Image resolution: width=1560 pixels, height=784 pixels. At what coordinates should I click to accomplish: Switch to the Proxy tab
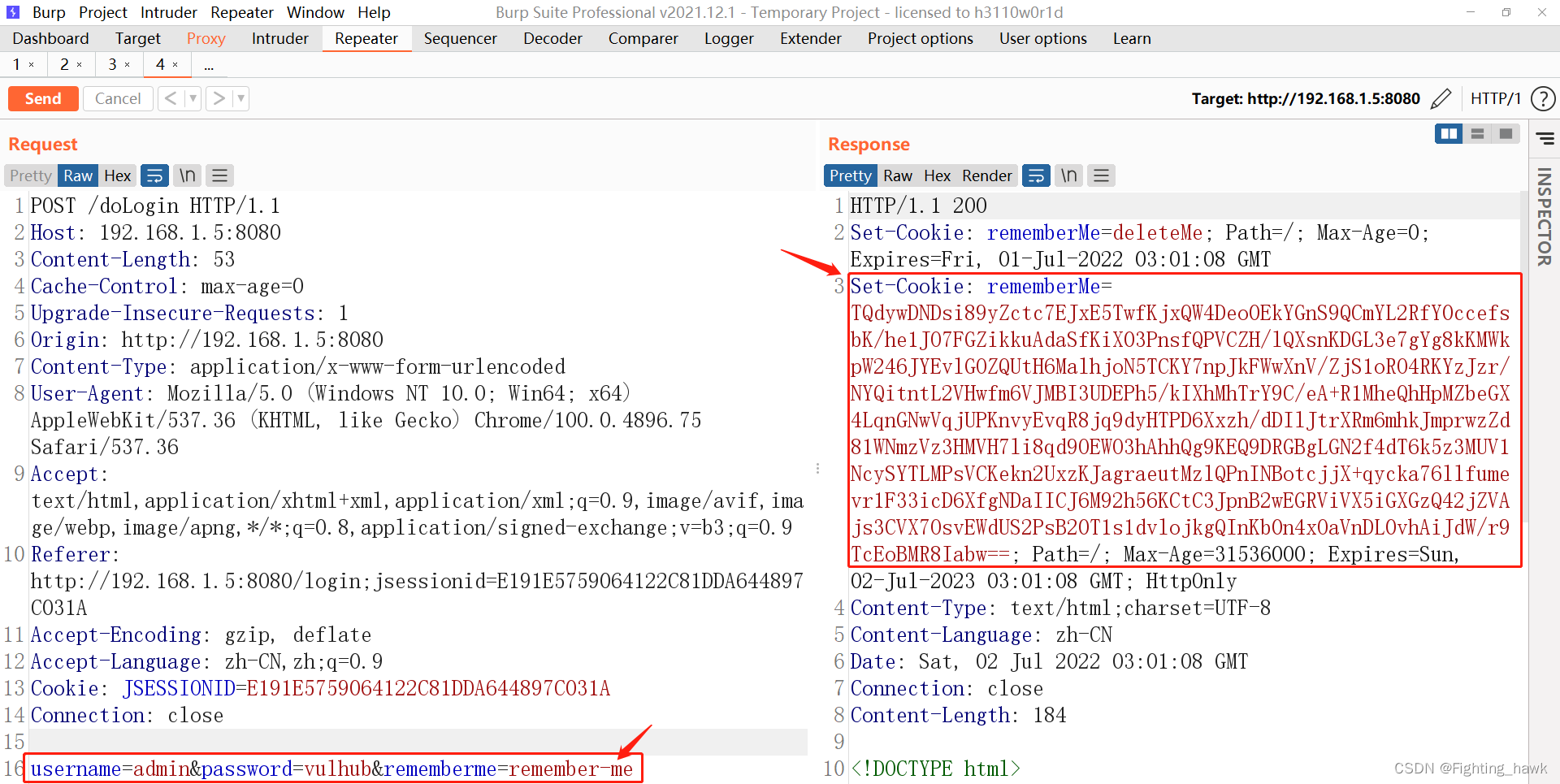[206, 38]
